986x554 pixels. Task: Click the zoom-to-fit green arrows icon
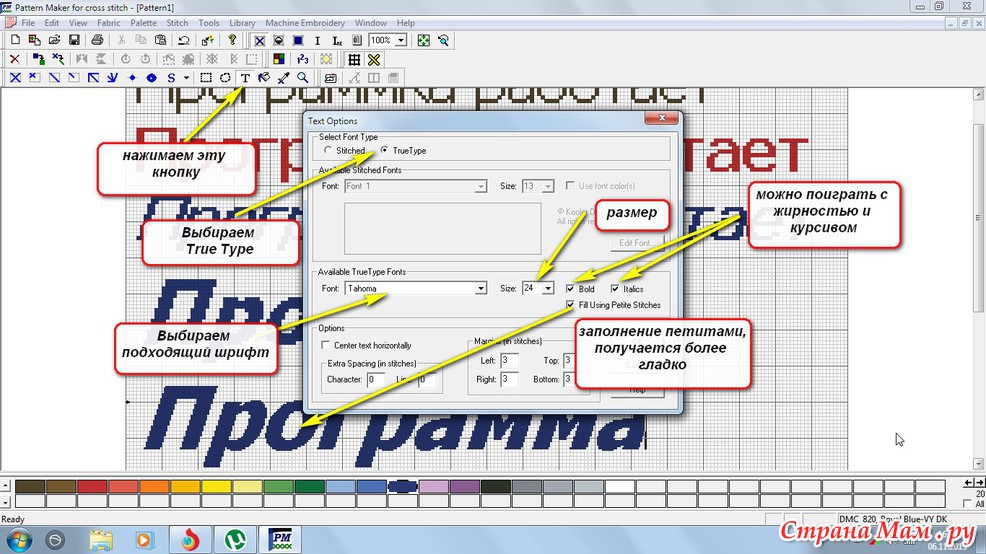click(424, 40)
